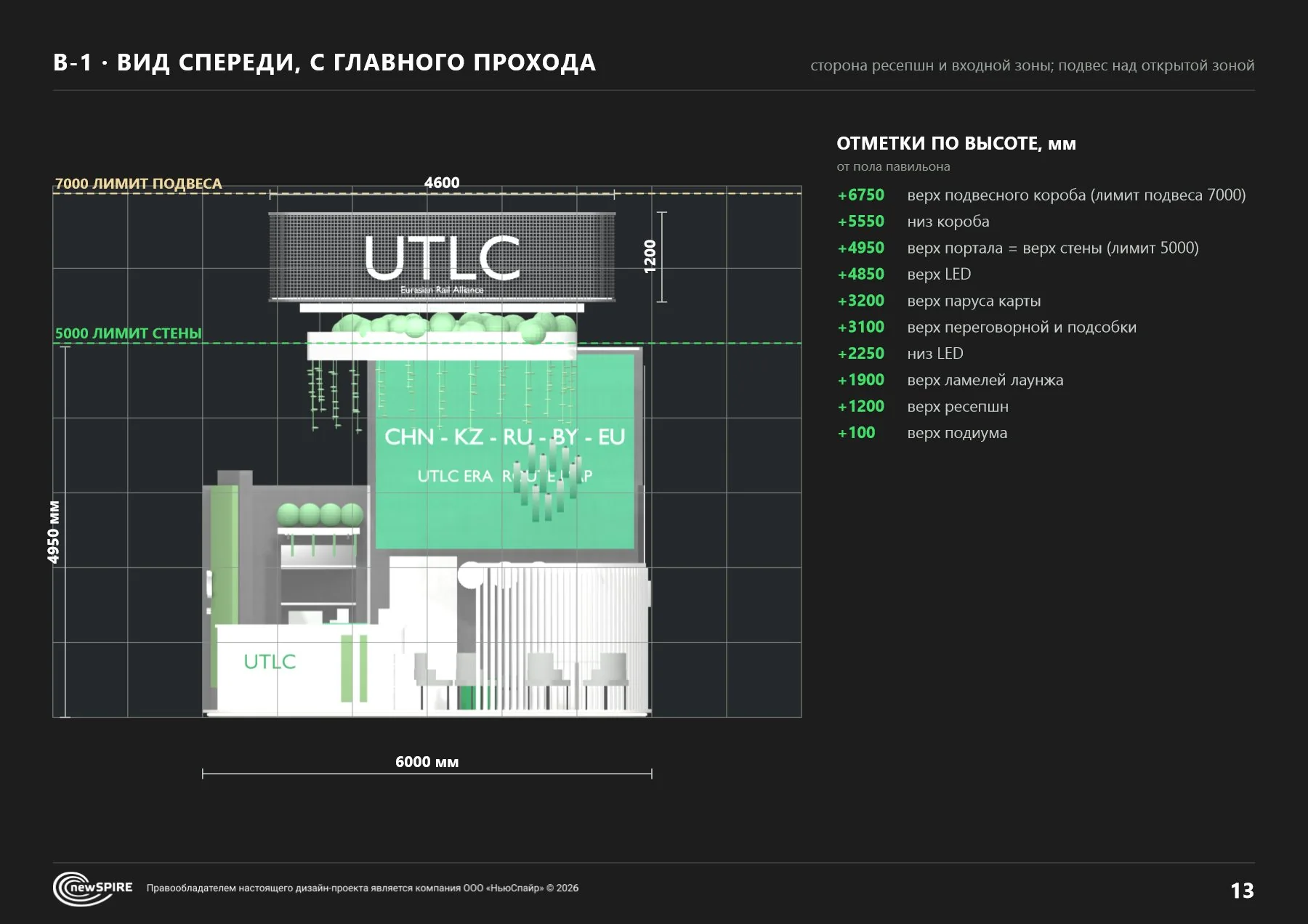Click the 1200 vertical dimension label

[650, 256]
